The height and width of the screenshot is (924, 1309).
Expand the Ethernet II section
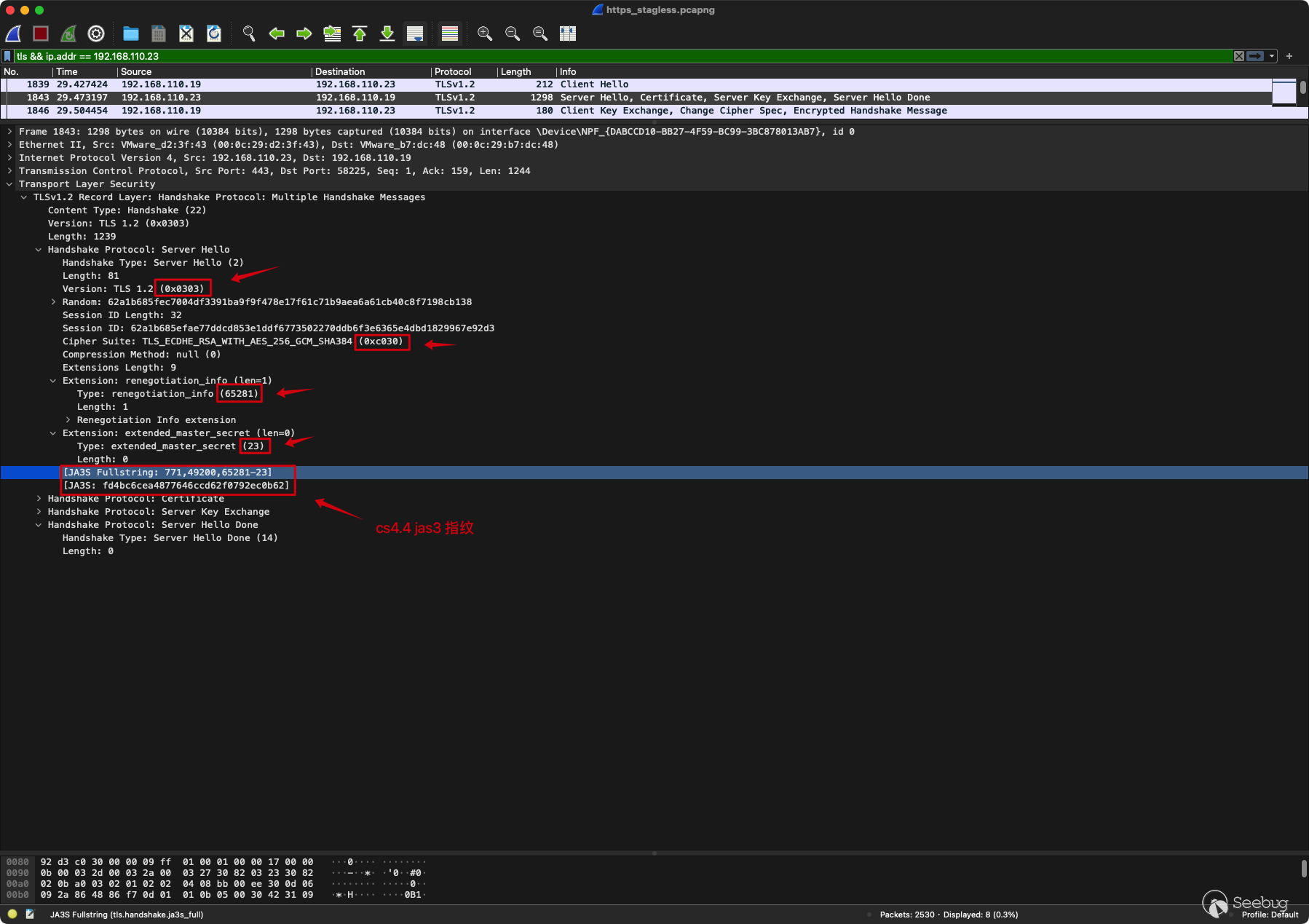(9, 145)
